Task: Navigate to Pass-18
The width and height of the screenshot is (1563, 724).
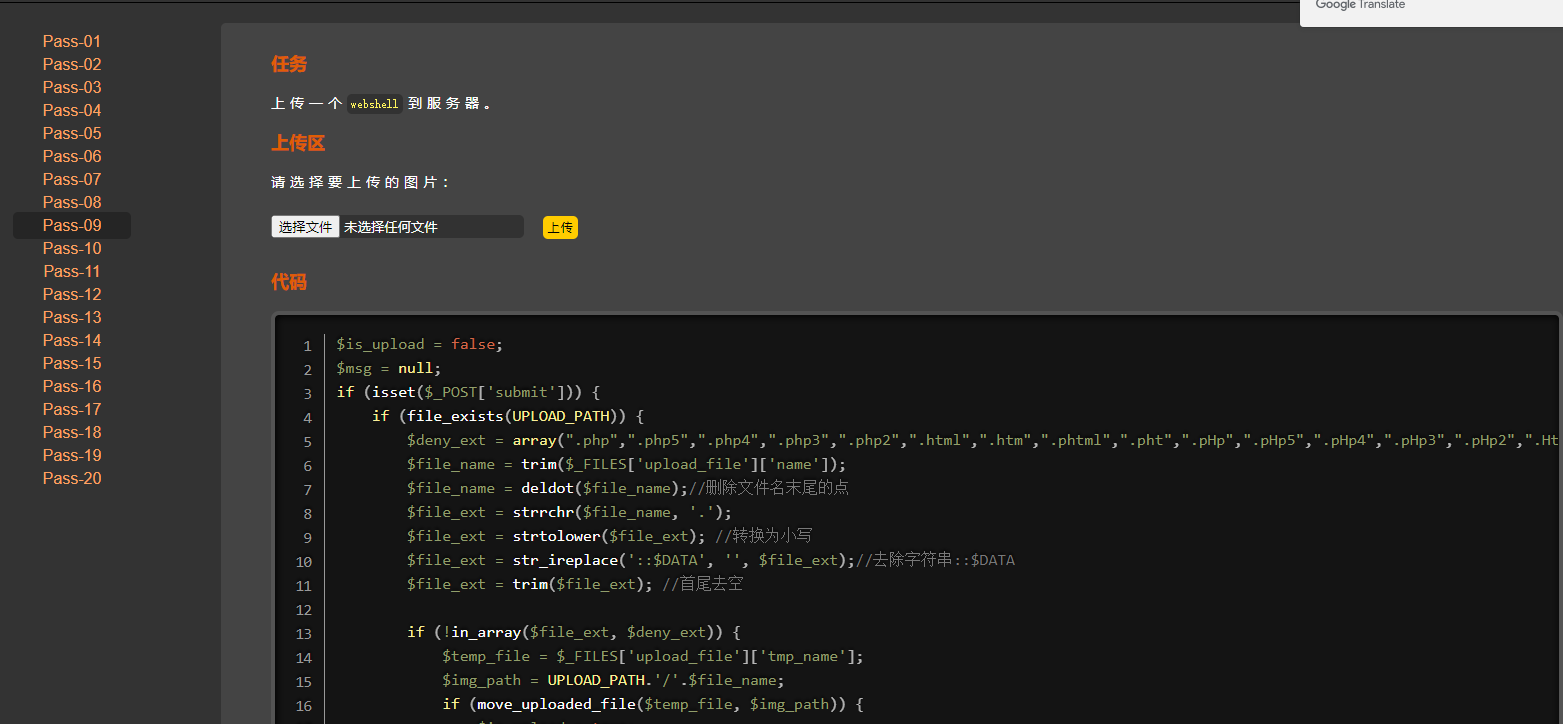Action: click(x=72, y=432)
